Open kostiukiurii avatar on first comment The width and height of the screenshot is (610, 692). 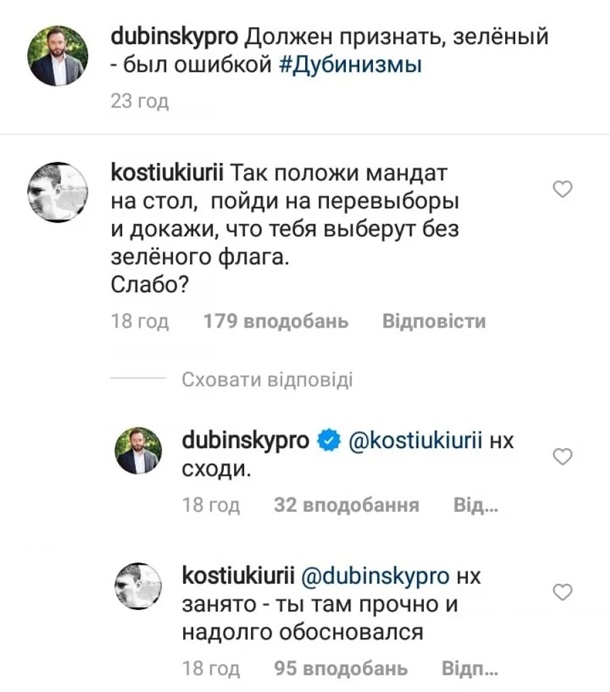coord(59,192)
